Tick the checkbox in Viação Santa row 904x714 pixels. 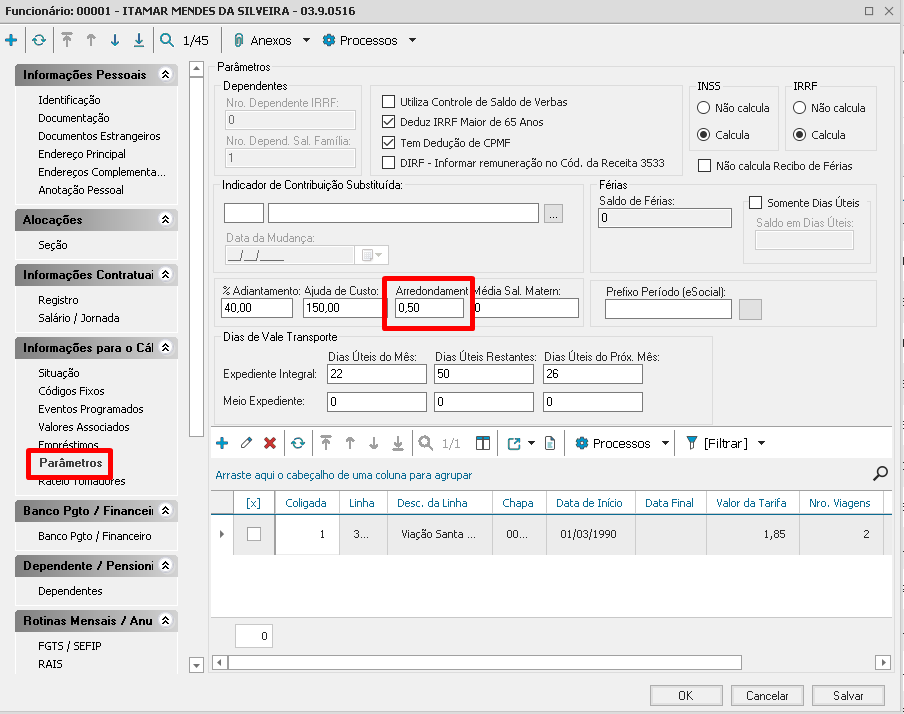point(254,534)
